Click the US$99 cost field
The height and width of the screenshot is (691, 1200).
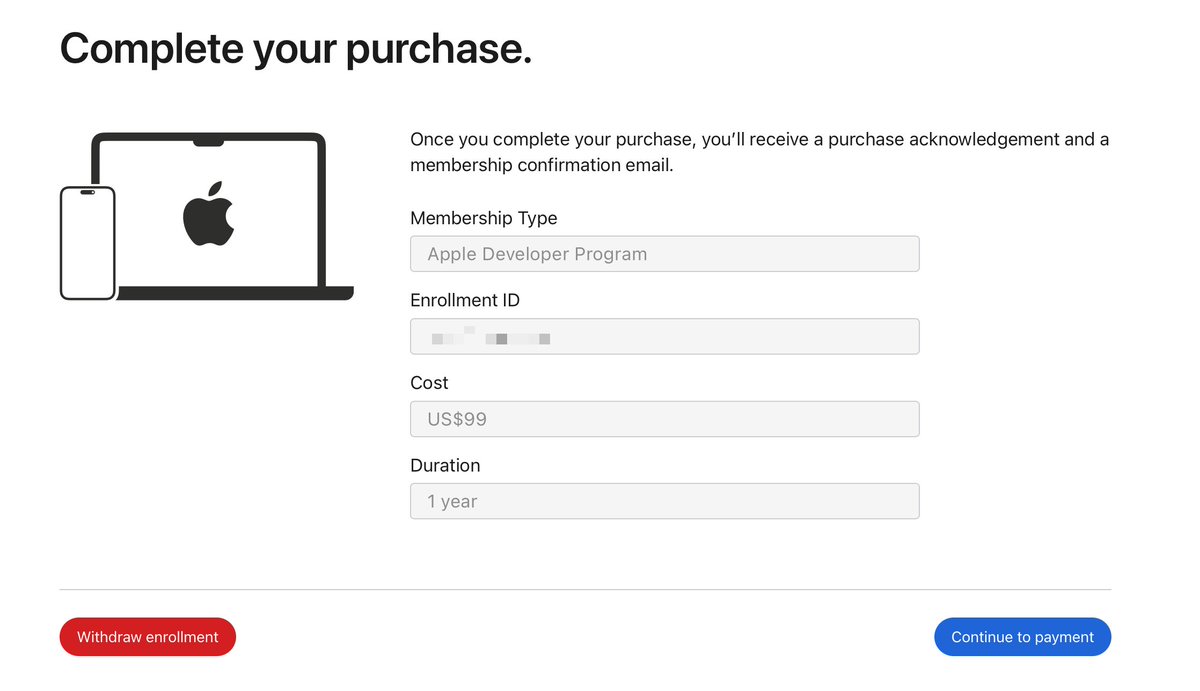tap(664, 419)
